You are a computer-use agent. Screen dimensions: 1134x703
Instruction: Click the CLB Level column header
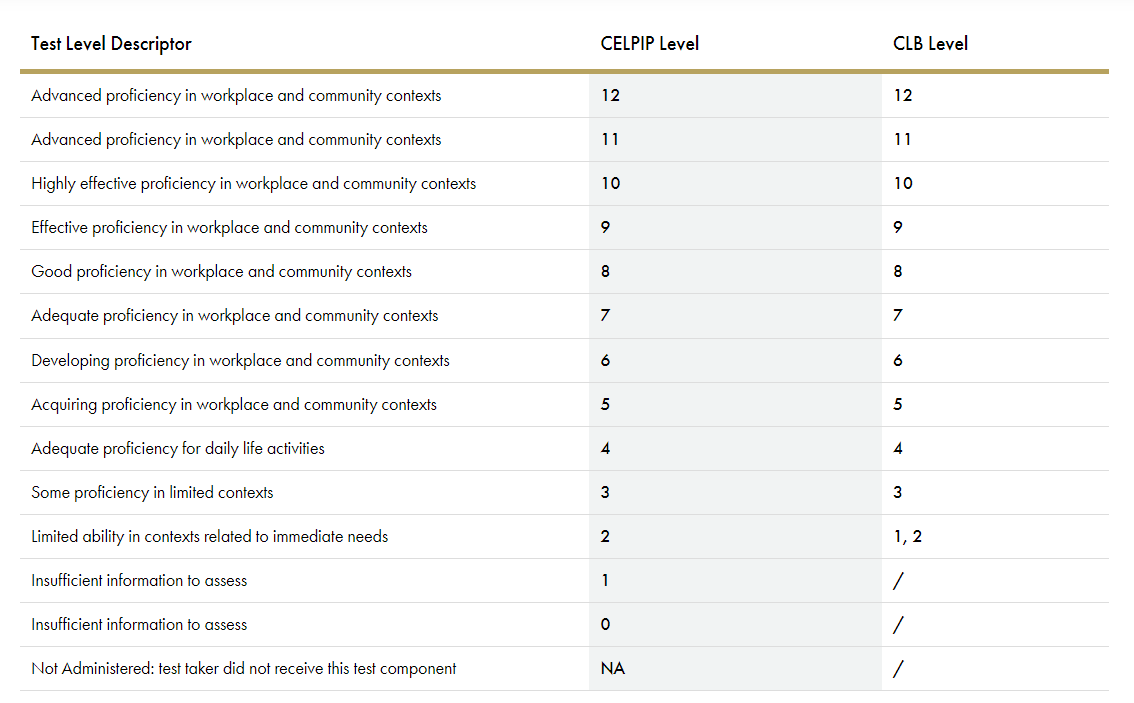tap(930, 44)
